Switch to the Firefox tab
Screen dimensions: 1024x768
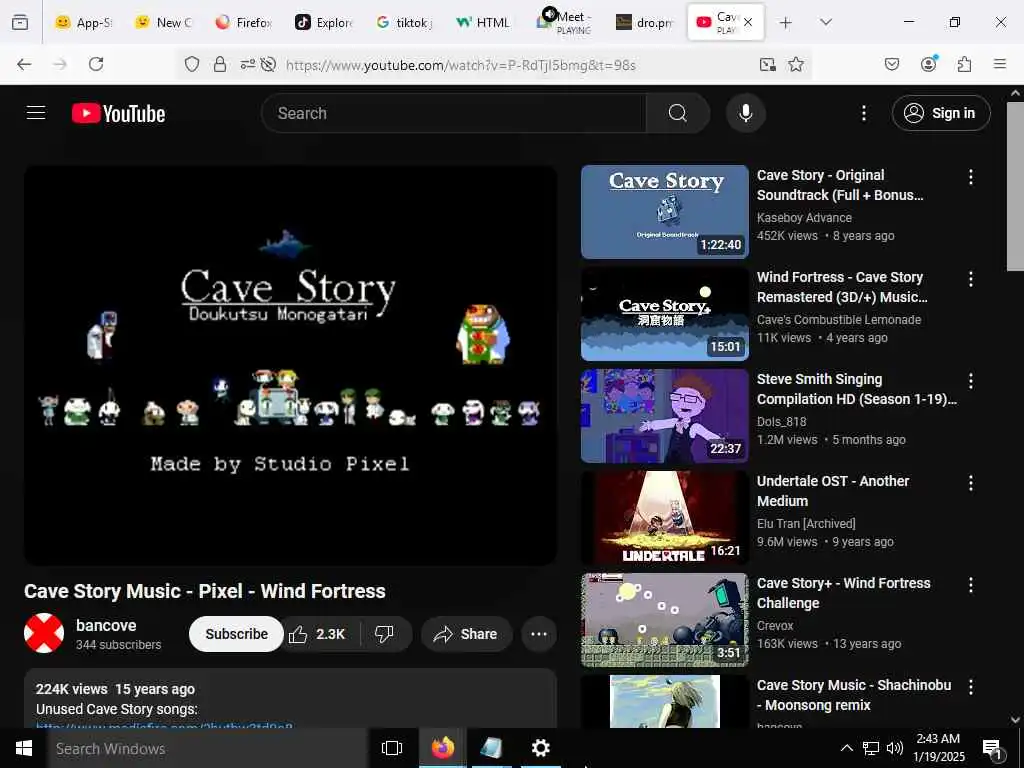pos(244,22)
